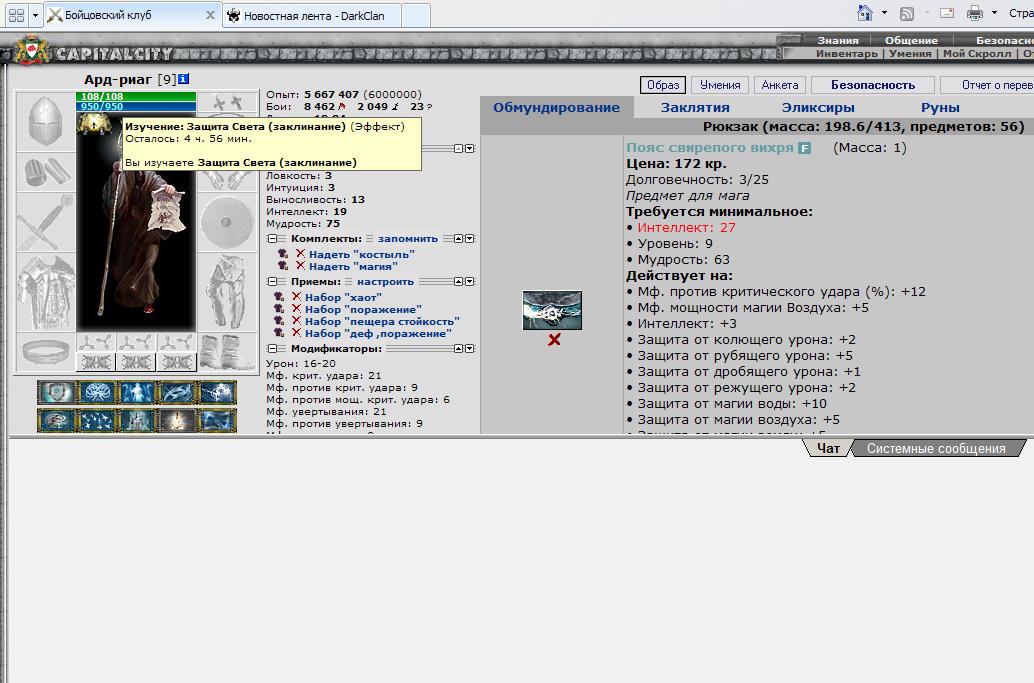
Task: Activate the swirling arcs ability icon
Action: [x=177, y=392]
